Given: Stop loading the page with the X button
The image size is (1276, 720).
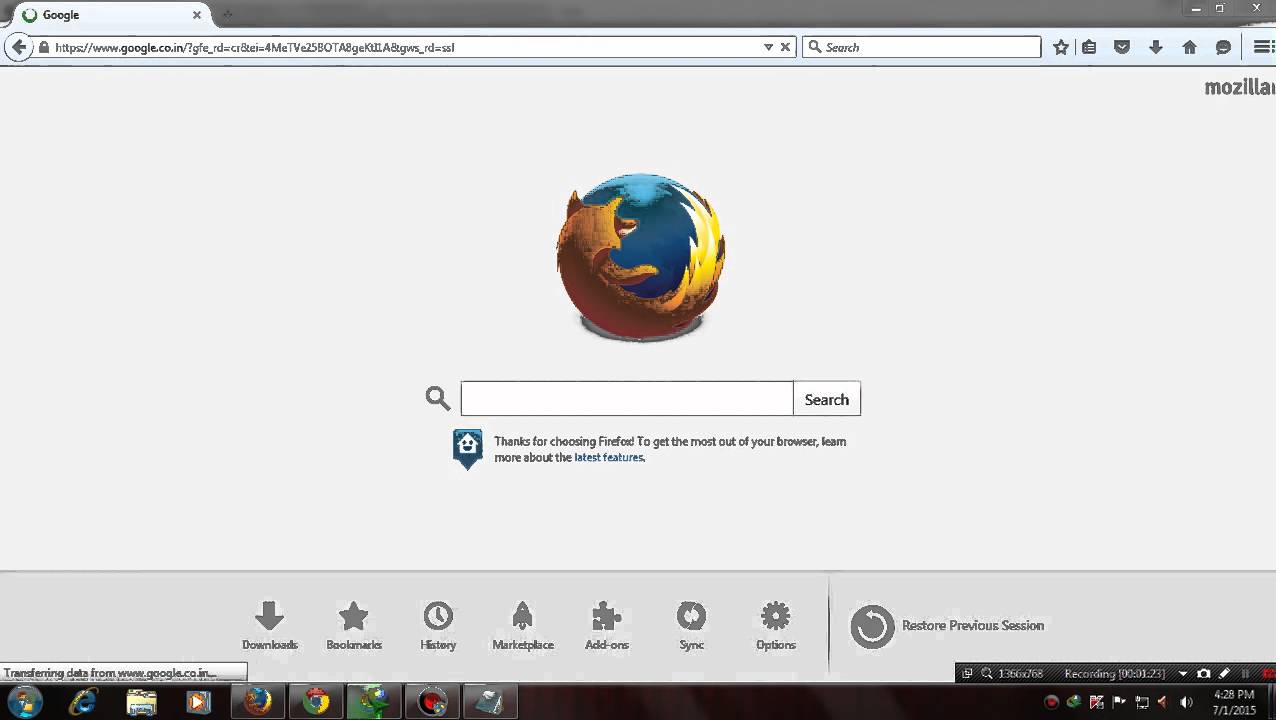Looking at the screenshot, I should pos(785,47).
